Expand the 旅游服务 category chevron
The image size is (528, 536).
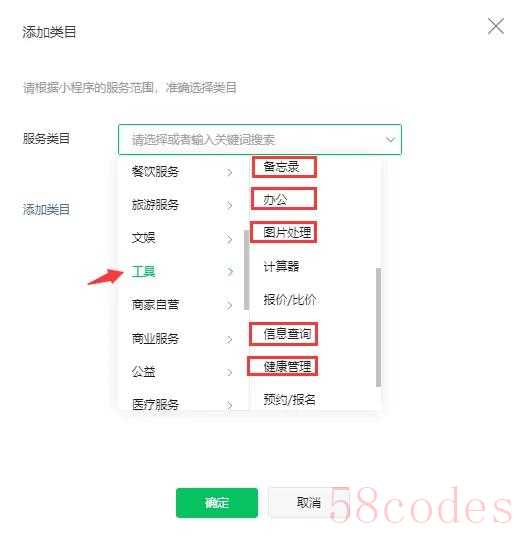pos(229,205)
